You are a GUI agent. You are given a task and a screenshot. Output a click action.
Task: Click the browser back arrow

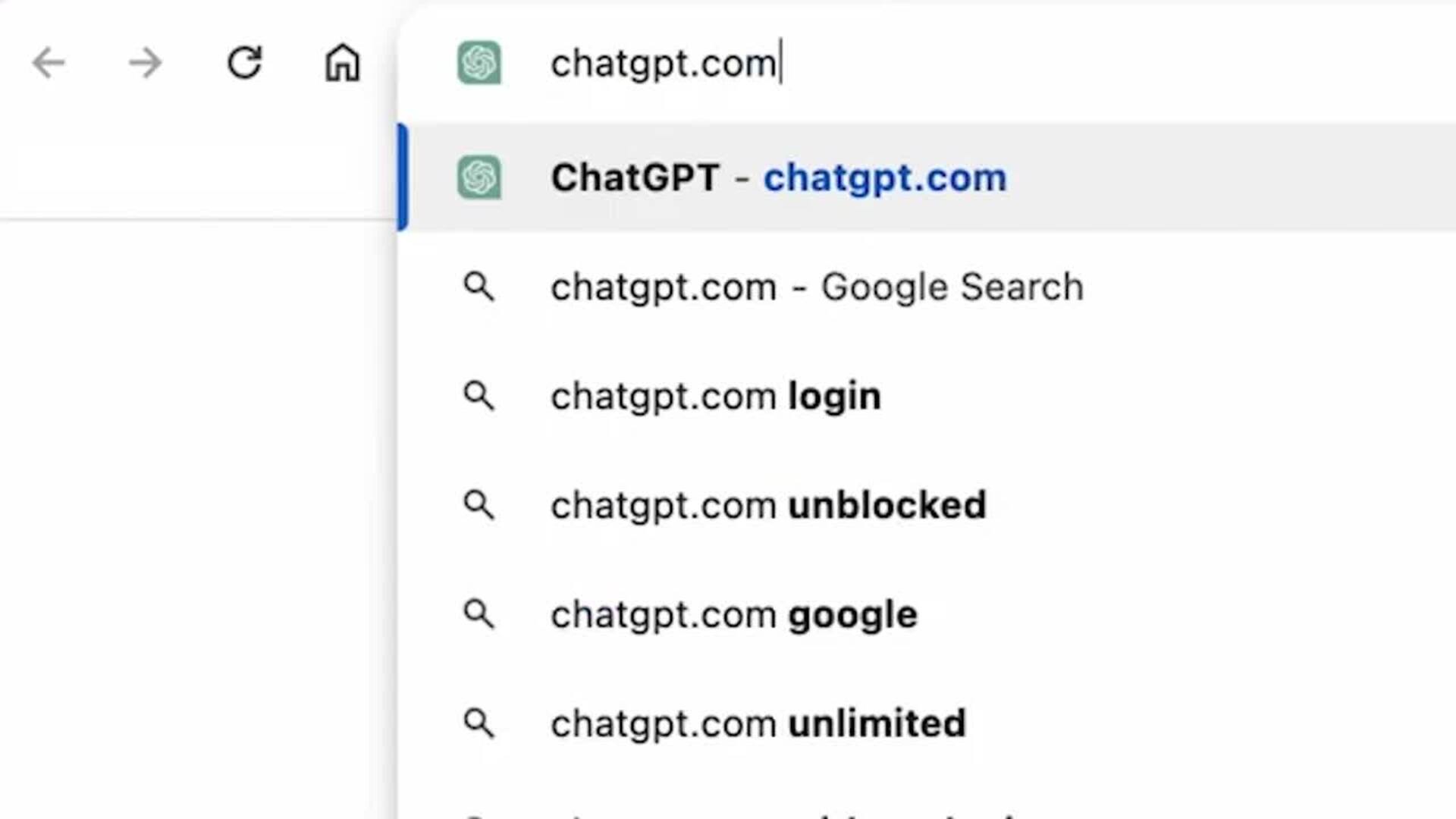point(49,63)
